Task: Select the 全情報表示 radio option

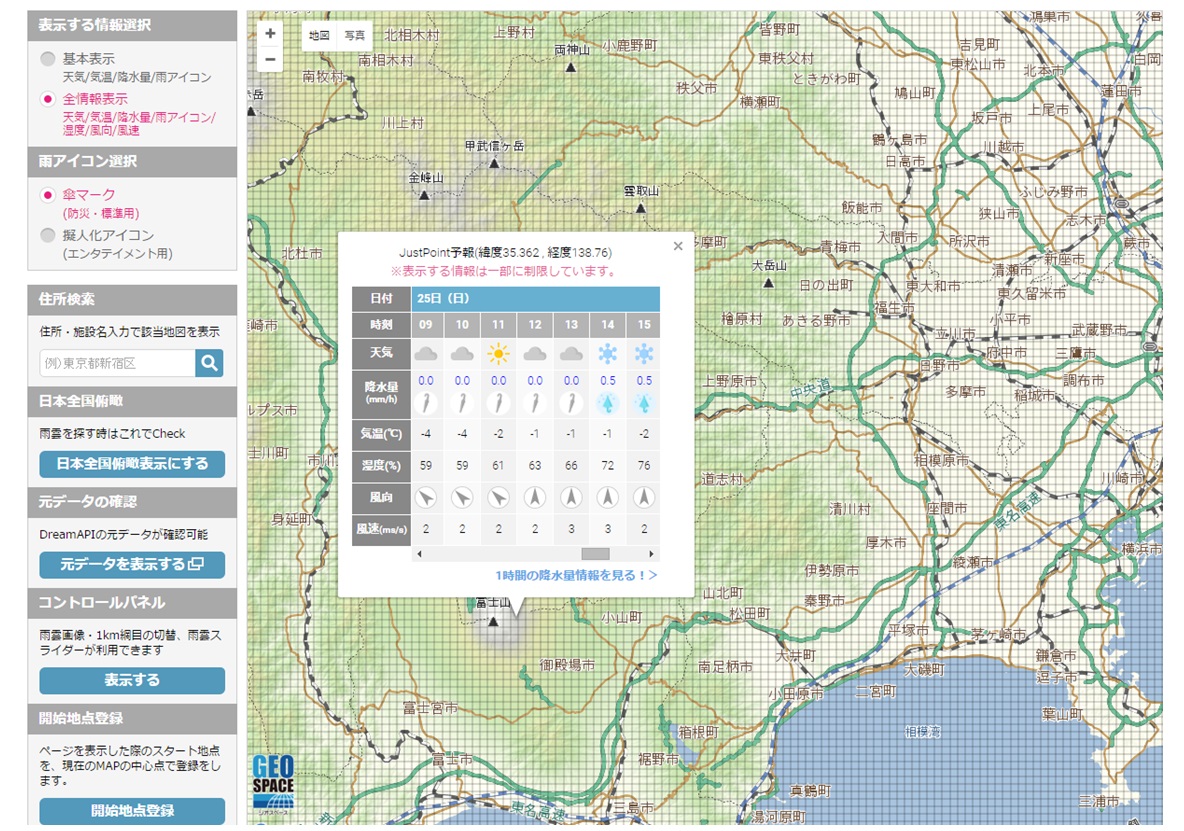Action: tap(48, 99)
